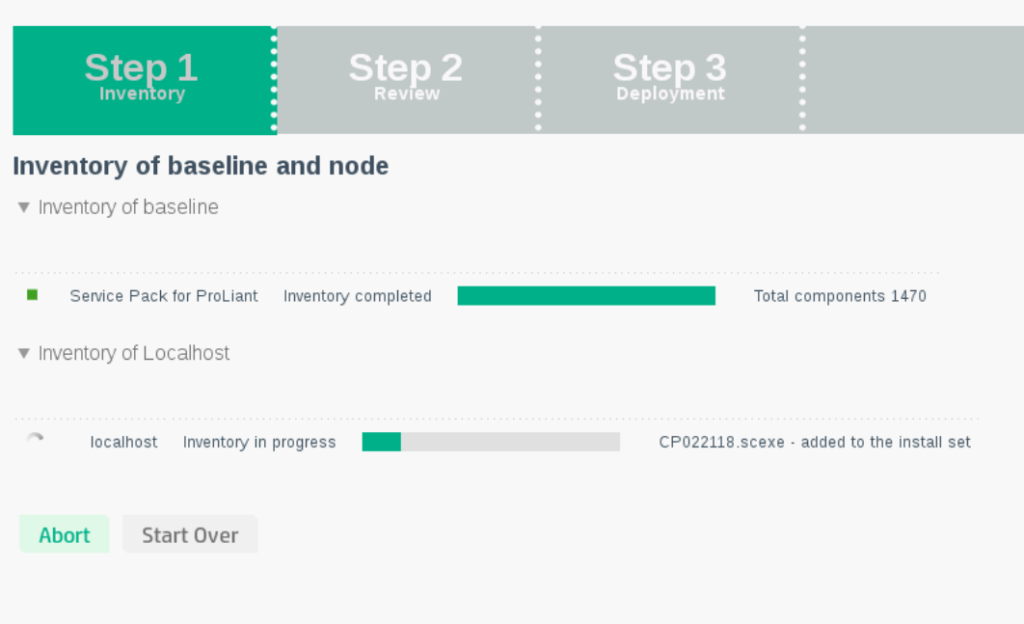Click the Inventory of Localhost section label
The width and height of the screenshot is (1024, 624).
click(x=134, y=354)
